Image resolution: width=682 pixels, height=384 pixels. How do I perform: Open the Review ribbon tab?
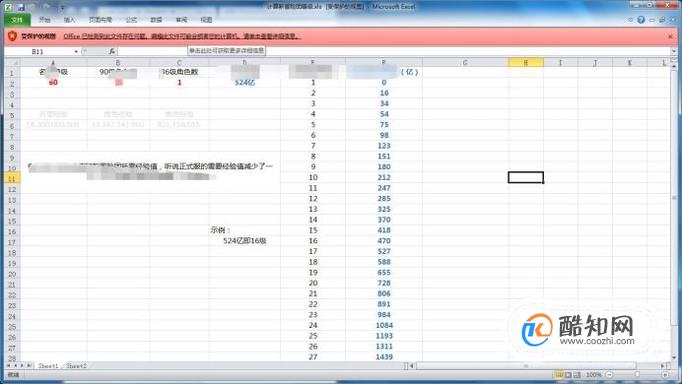(181, 20)
